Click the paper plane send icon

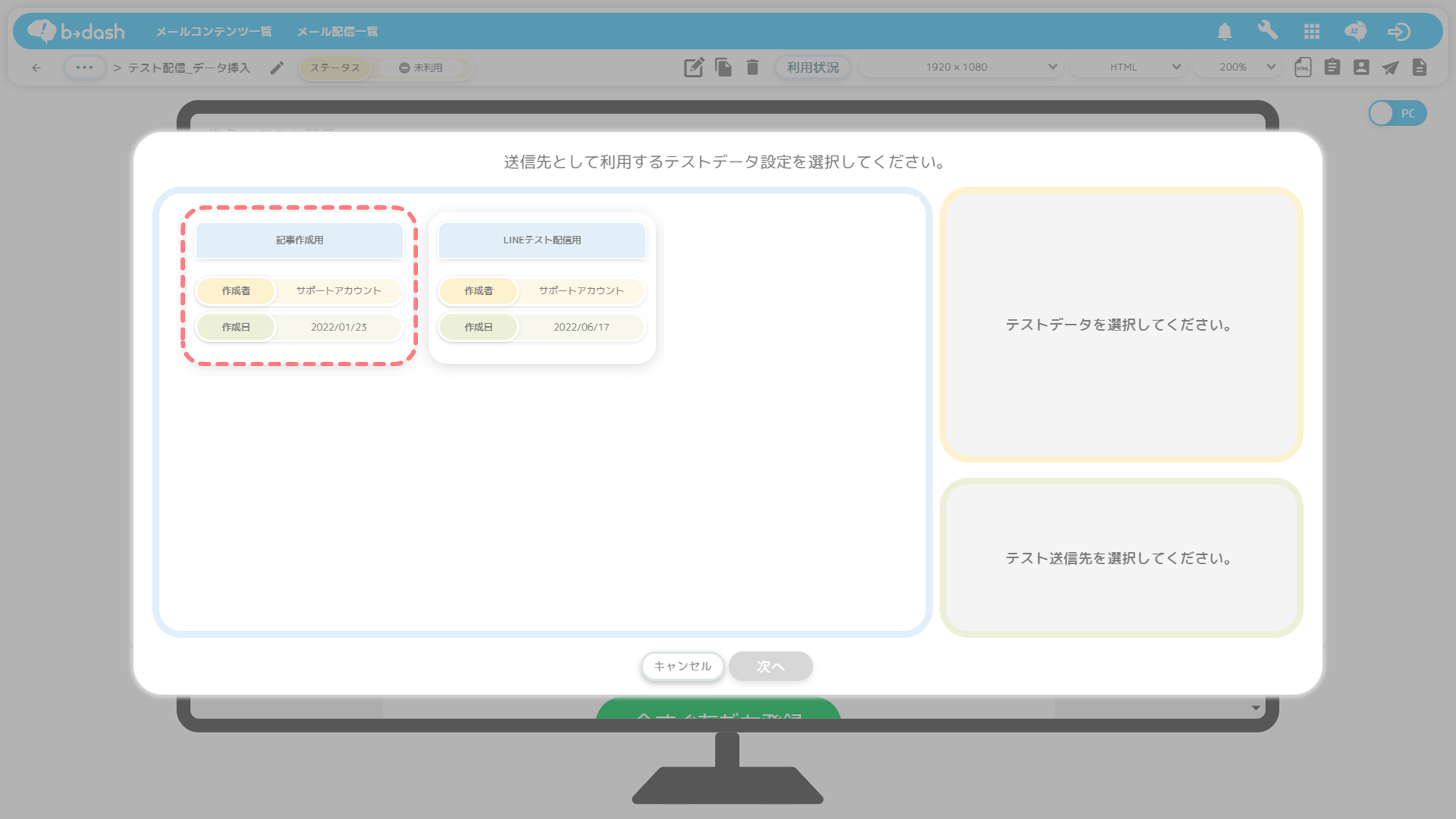coord(1390,67)
